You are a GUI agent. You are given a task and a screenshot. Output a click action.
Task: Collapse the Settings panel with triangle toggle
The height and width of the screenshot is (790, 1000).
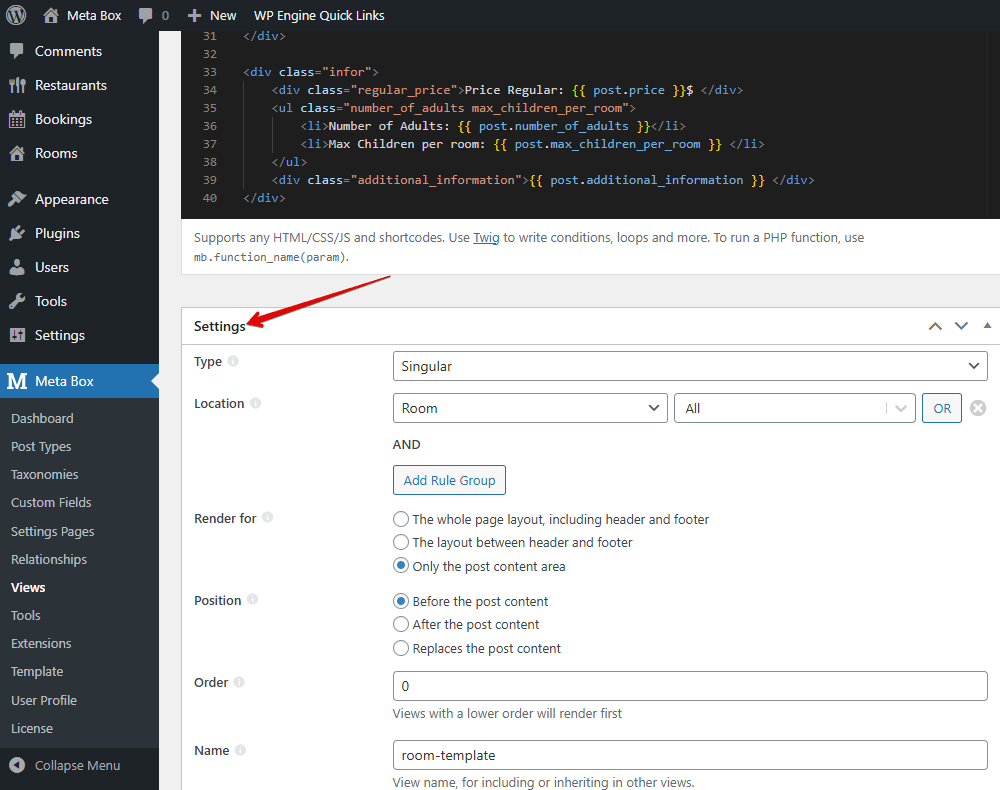coord(987,326)
